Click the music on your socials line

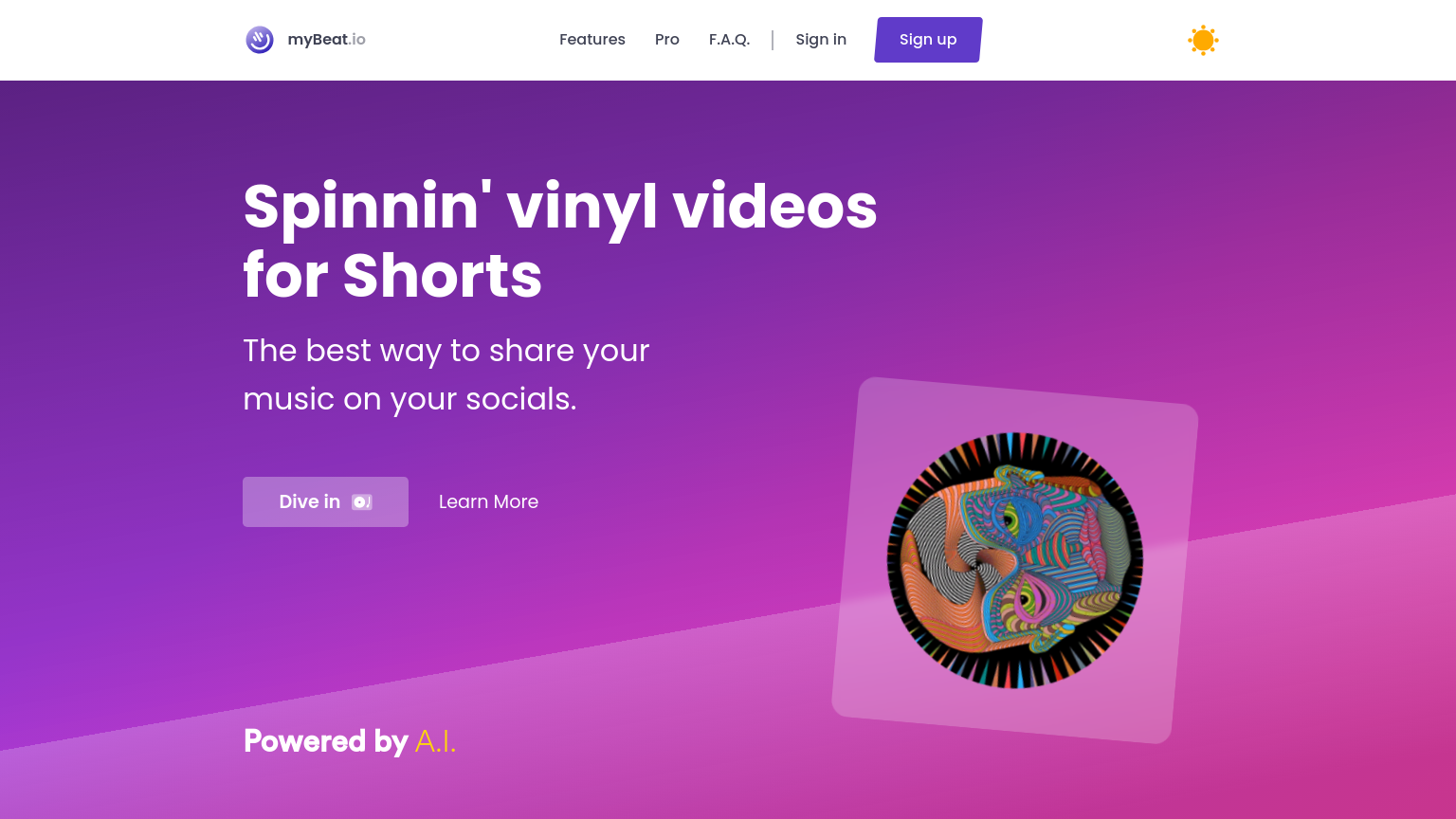409,399
